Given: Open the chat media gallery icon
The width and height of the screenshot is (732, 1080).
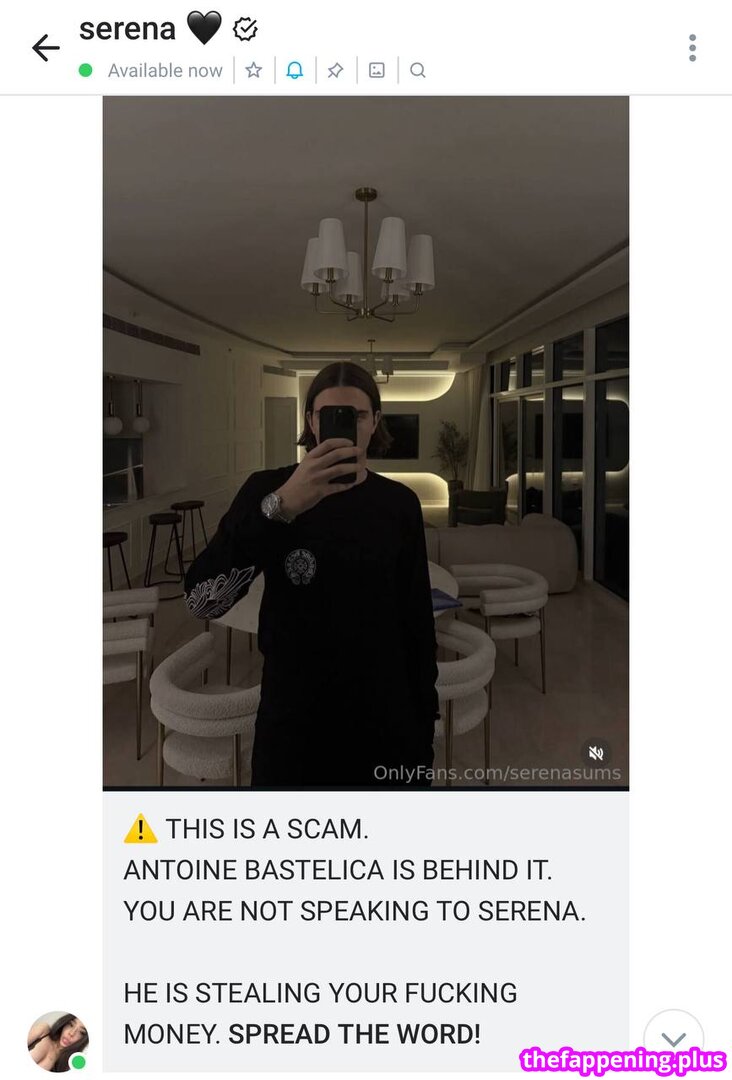Looking at the screenshot, I should coord(377,70).
